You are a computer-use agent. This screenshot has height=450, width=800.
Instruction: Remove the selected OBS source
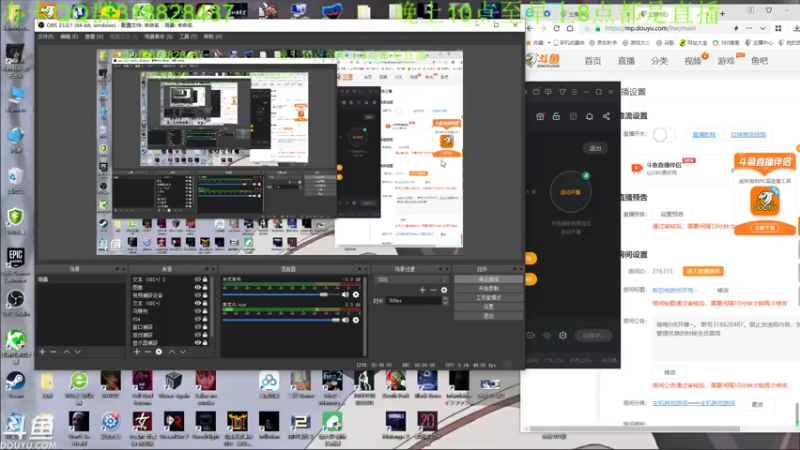pos(147,352)
